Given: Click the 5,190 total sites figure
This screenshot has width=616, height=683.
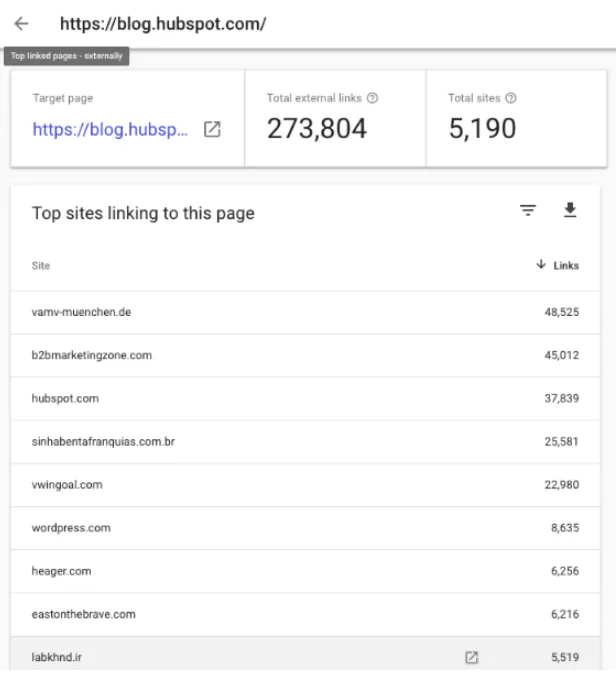Looking at the screenshot, I should click(482, 128).
